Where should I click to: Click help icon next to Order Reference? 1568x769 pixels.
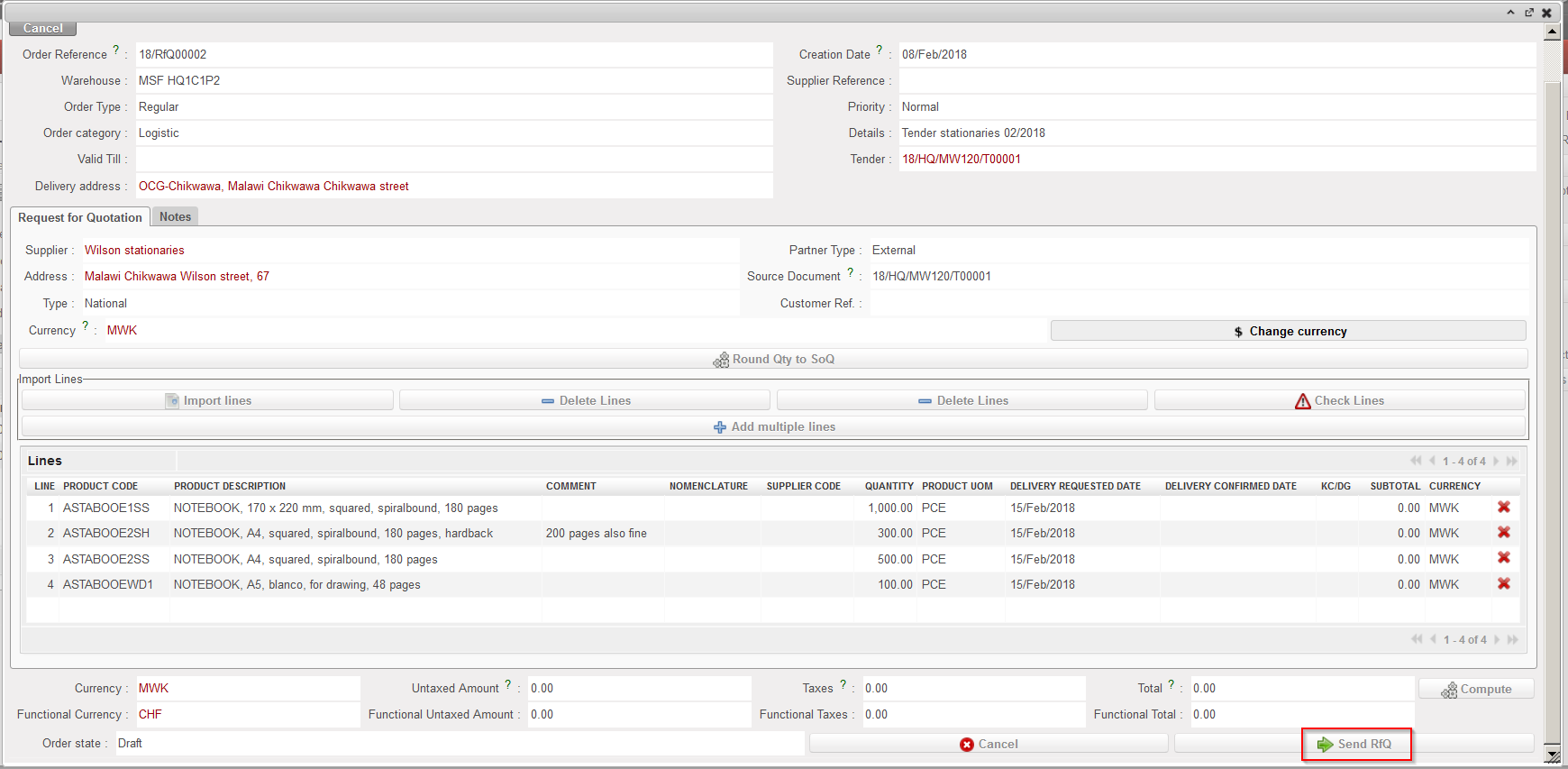115,50
